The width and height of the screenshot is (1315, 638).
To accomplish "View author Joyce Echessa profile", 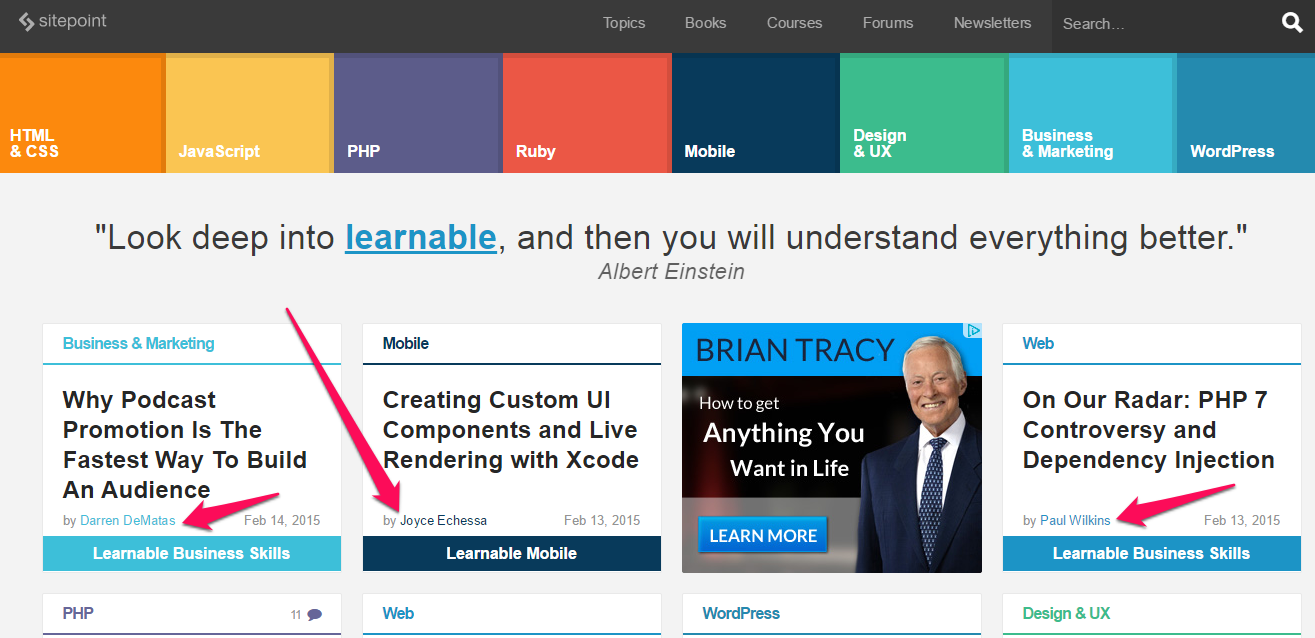I will coord(443,520).
